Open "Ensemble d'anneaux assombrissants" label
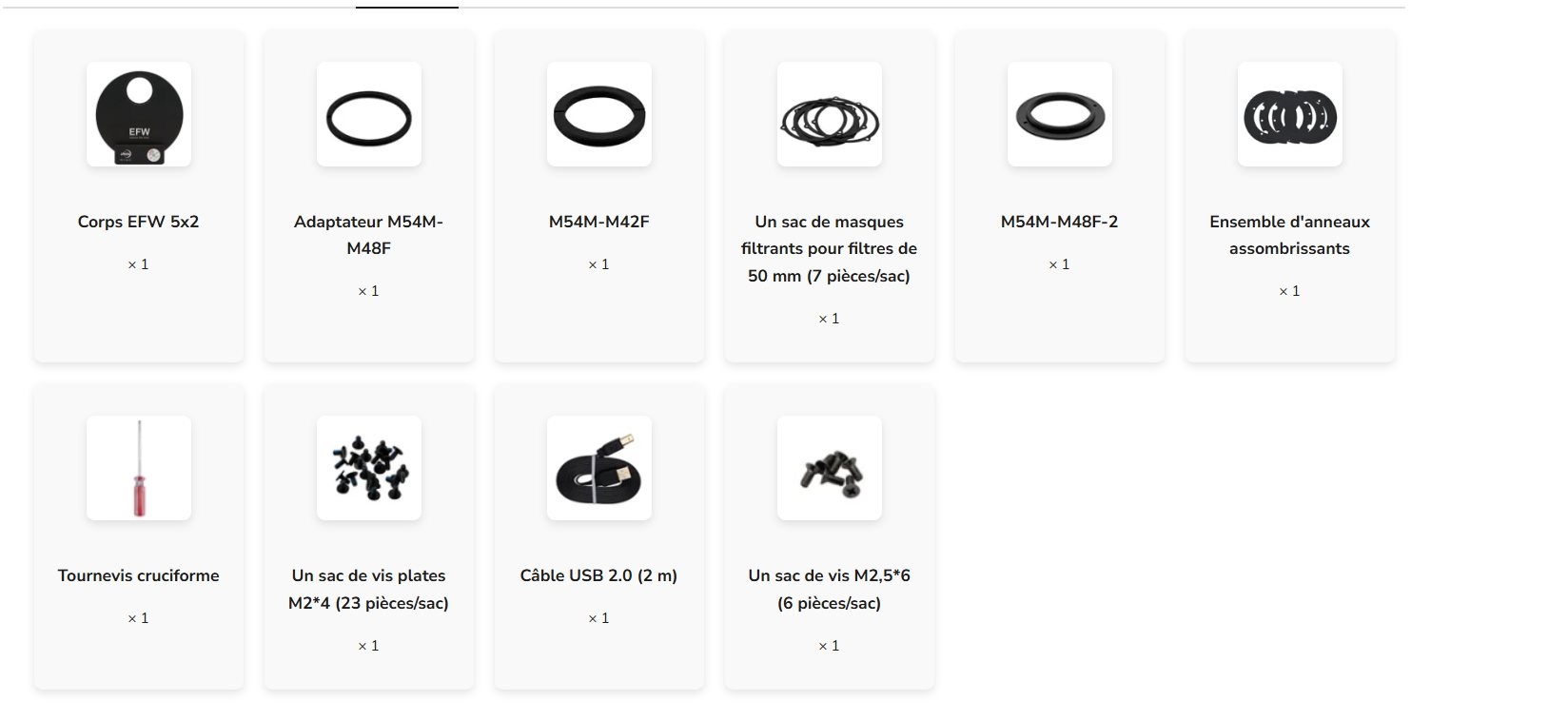 pyautogui.click(x=1290, y=235)
